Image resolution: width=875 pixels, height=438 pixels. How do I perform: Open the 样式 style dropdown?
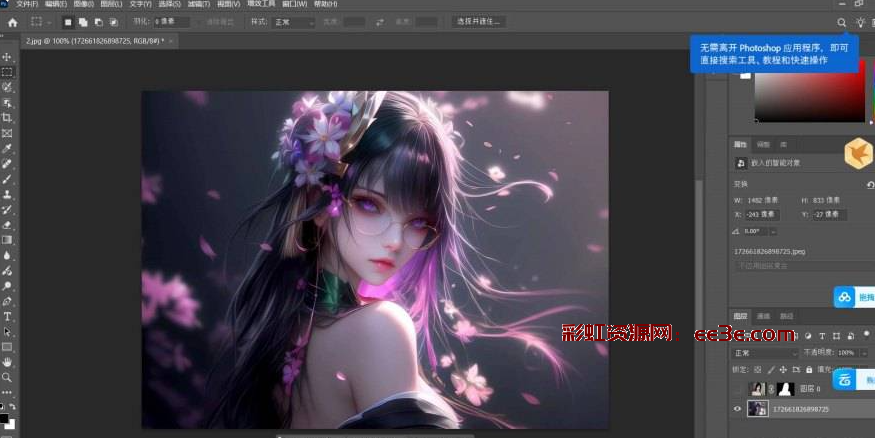pos(295,21)
